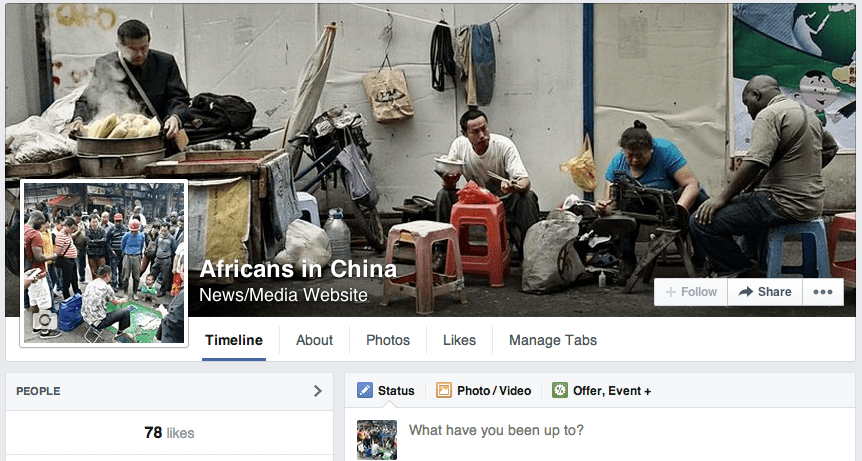Click the pencil Status icon
The image size is (862, 461).
tap(364, 391)
